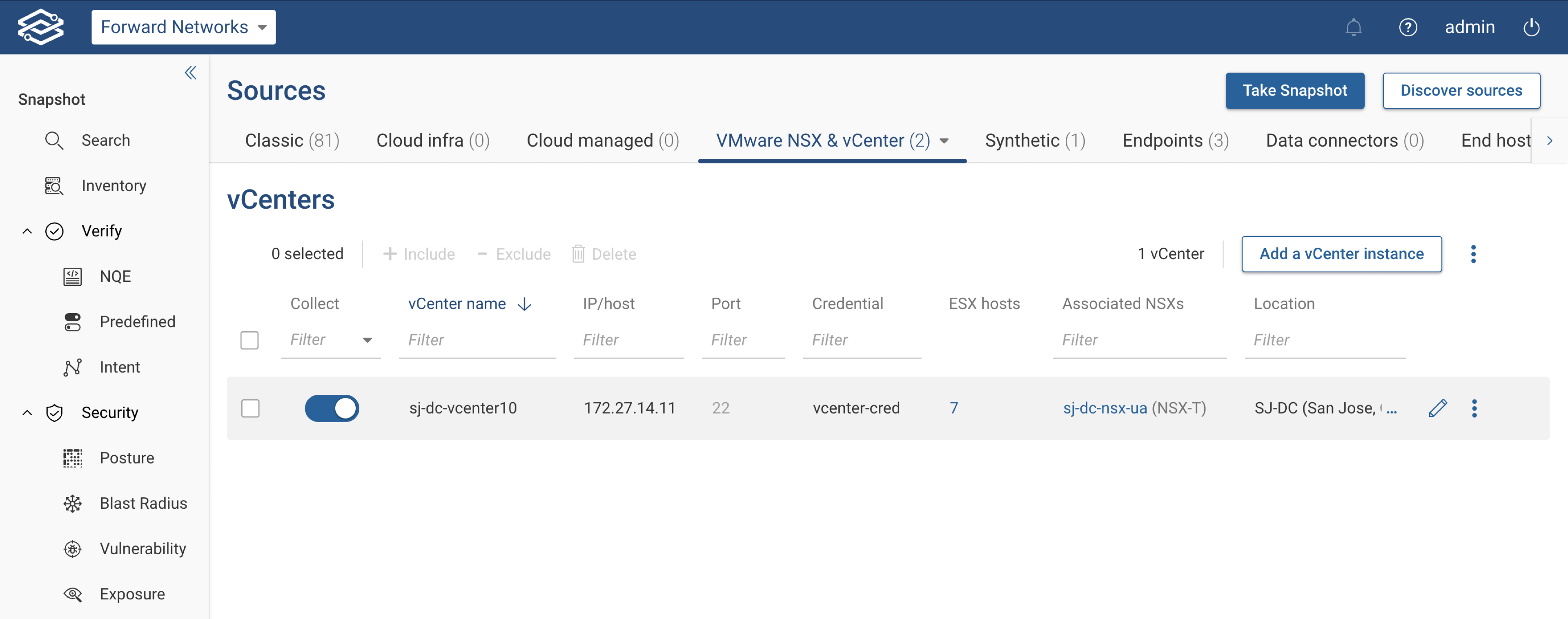Image resolution: width=1568 pixels, height=619 pixels.
Task: Check the sj-dc-vcenter10 row checkbox
Action: pos(249,408)
